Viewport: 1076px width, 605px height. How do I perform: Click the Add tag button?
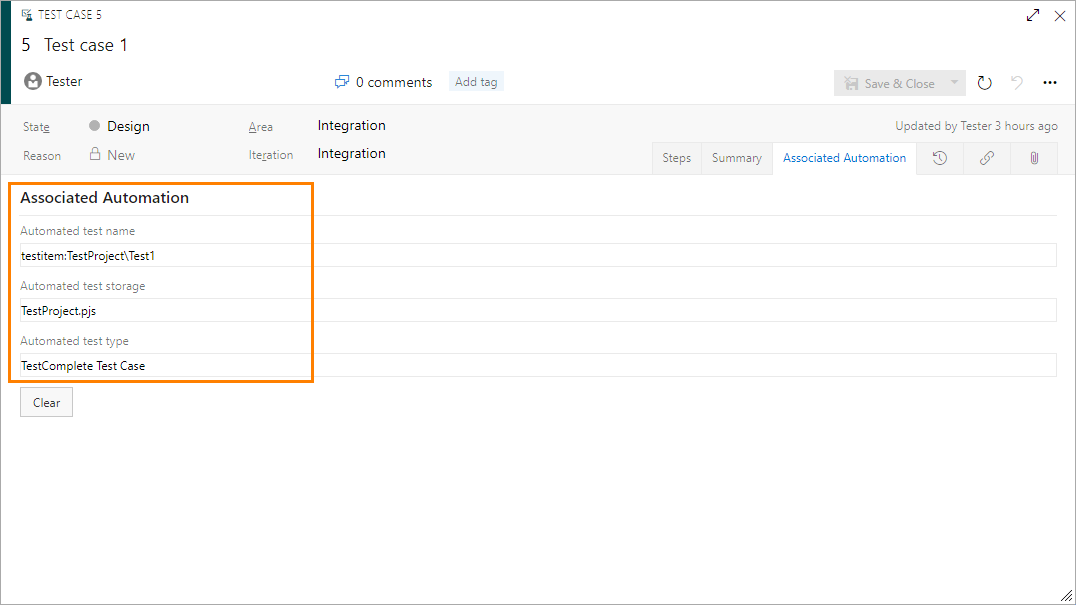click(x=475, y=81)
